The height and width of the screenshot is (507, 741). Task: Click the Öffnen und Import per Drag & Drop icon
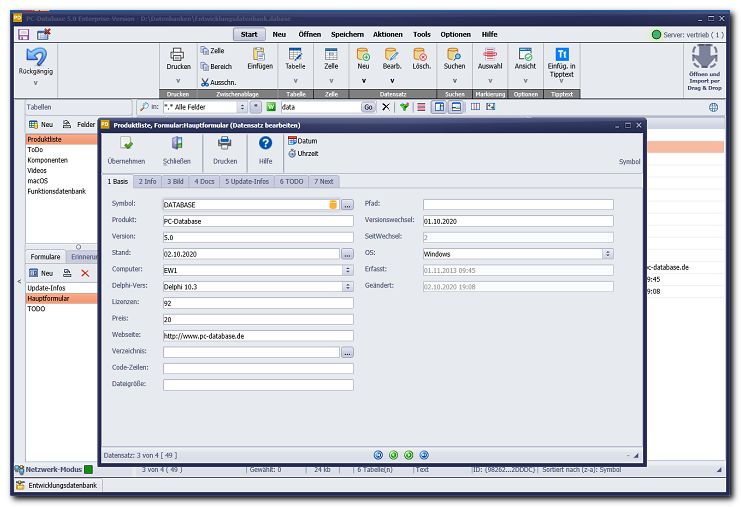pos(704,56)
